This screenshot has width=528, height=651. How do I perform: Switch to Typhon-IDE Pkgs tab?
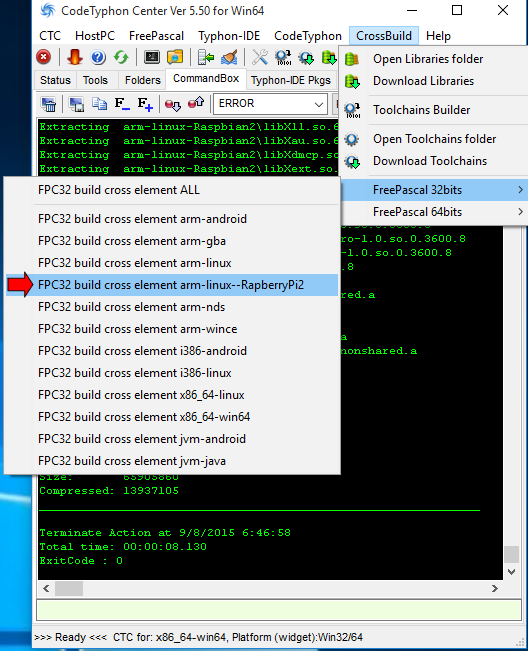pyautogui.click(x=291, y=80)
